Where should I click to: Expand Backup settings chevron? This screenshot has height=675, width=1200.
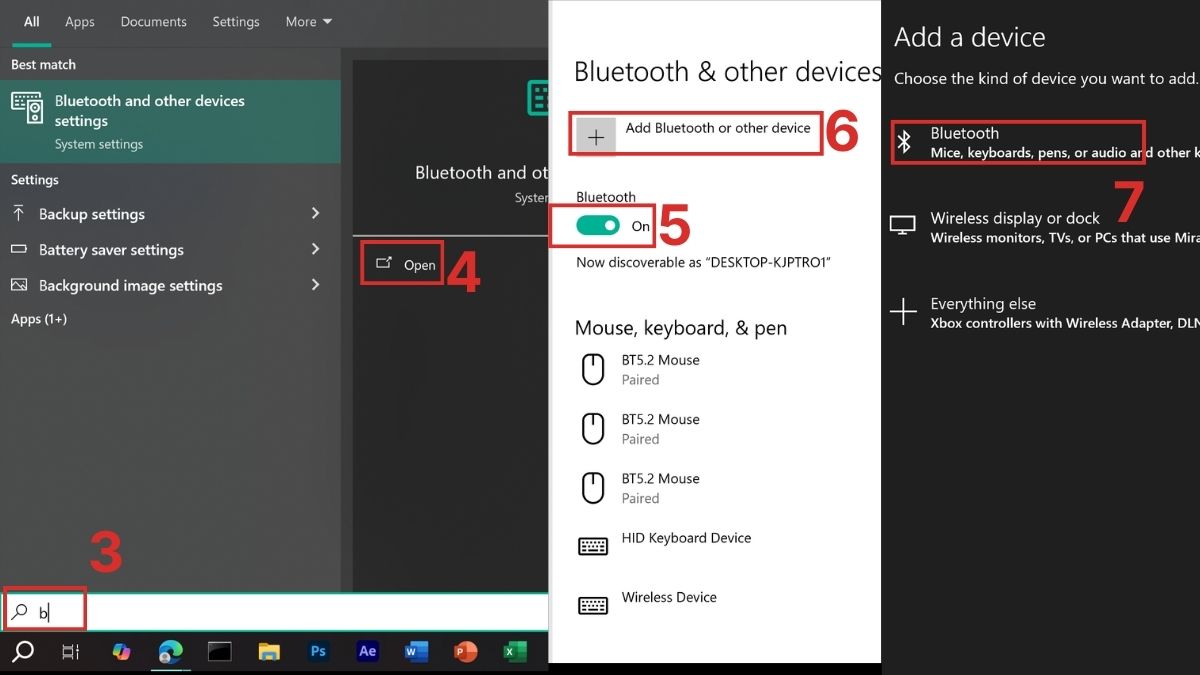point(315,214)
